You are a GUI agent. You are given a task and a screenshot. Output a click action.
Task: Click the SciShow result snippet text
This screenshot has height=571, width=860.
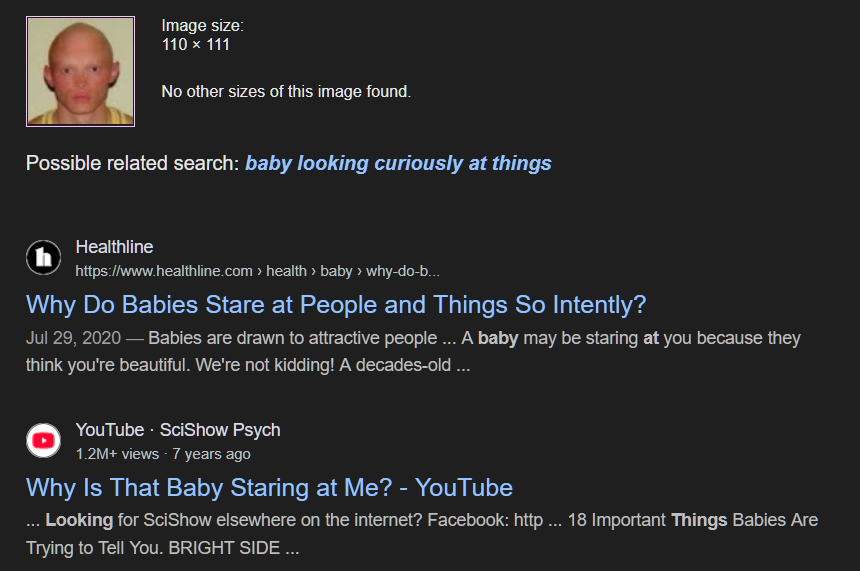coord(422,534)
